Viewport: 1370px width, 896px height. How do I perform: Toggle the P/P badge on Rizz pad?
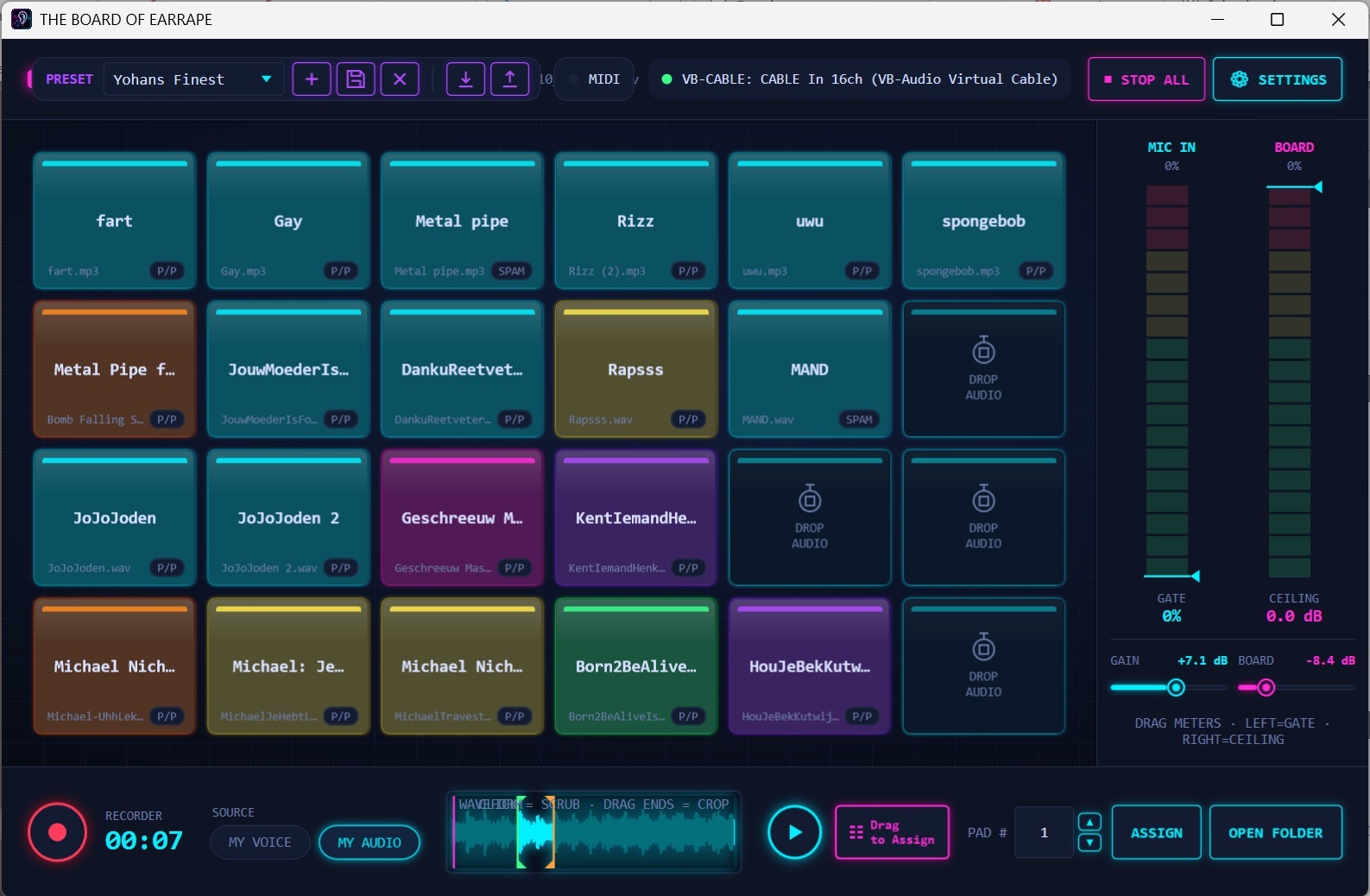coord(688,271)
